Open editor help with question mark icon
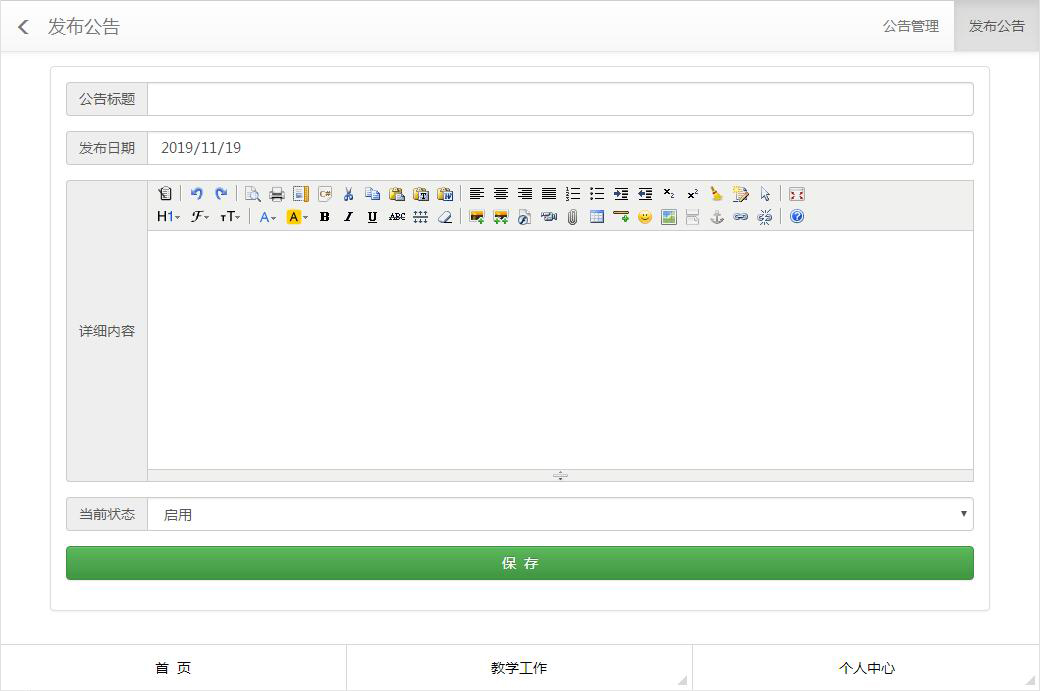The image size is (1040, 691). pos(797,217)
